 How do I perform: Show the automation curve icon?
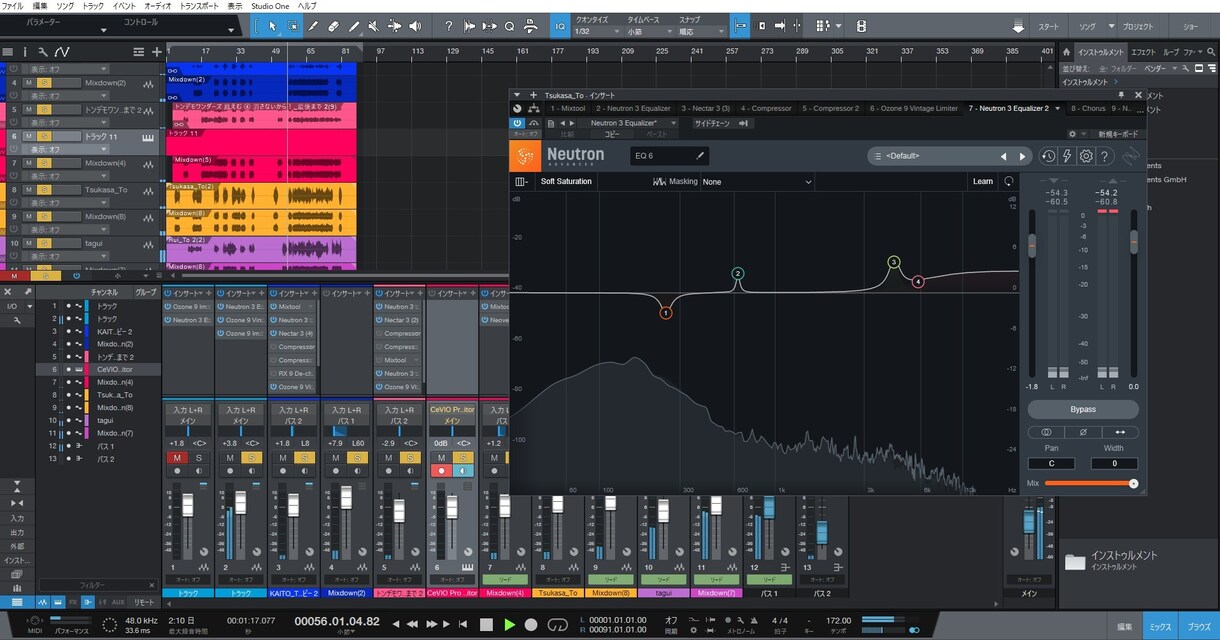pyautogui.click(x=62, y=51)
